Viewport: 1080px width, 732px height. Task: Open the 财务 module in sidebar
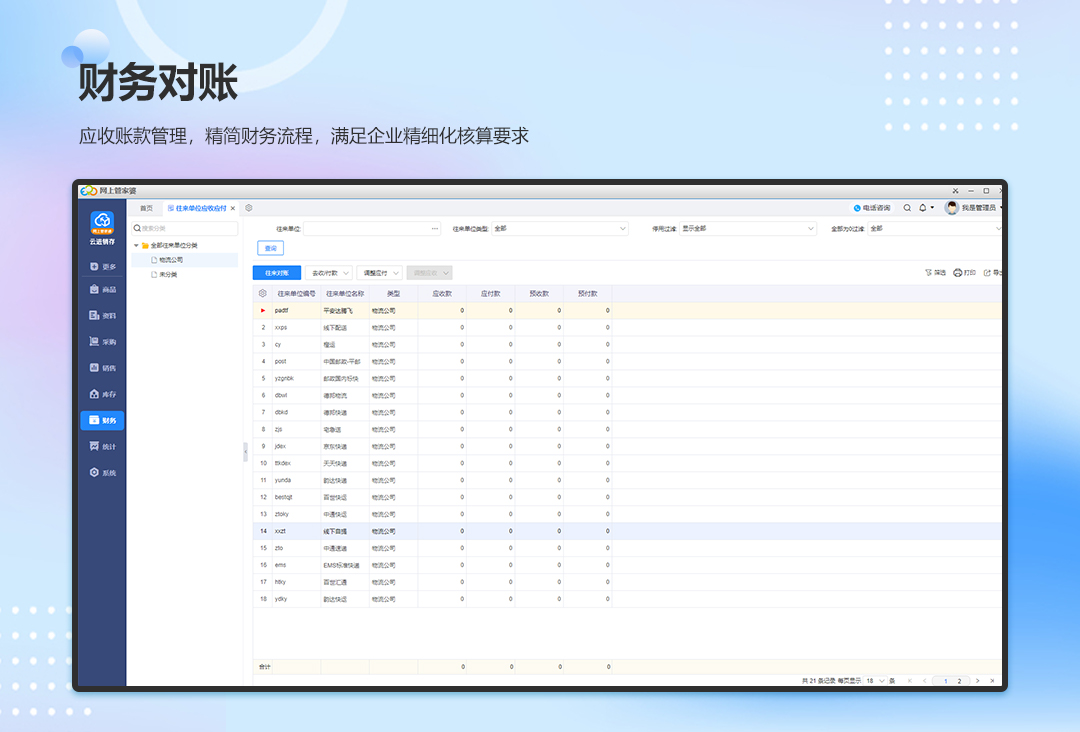(x=102, y=421)
